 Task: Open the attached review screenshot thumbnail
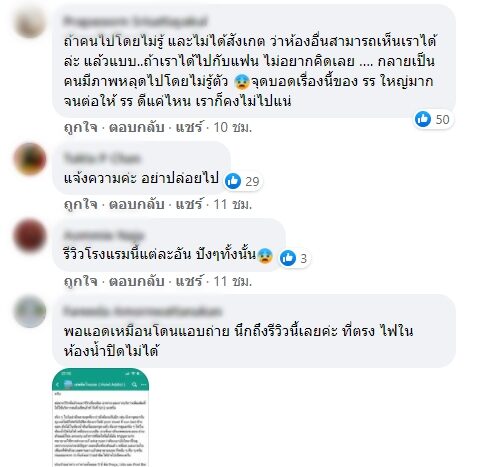click(x=101, y=418)
